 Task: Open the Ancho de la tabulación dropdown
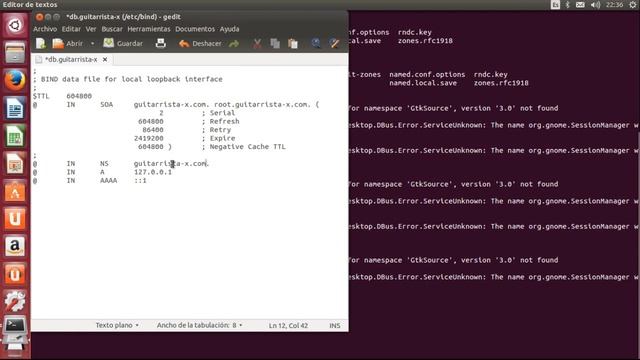pos(200,325)
